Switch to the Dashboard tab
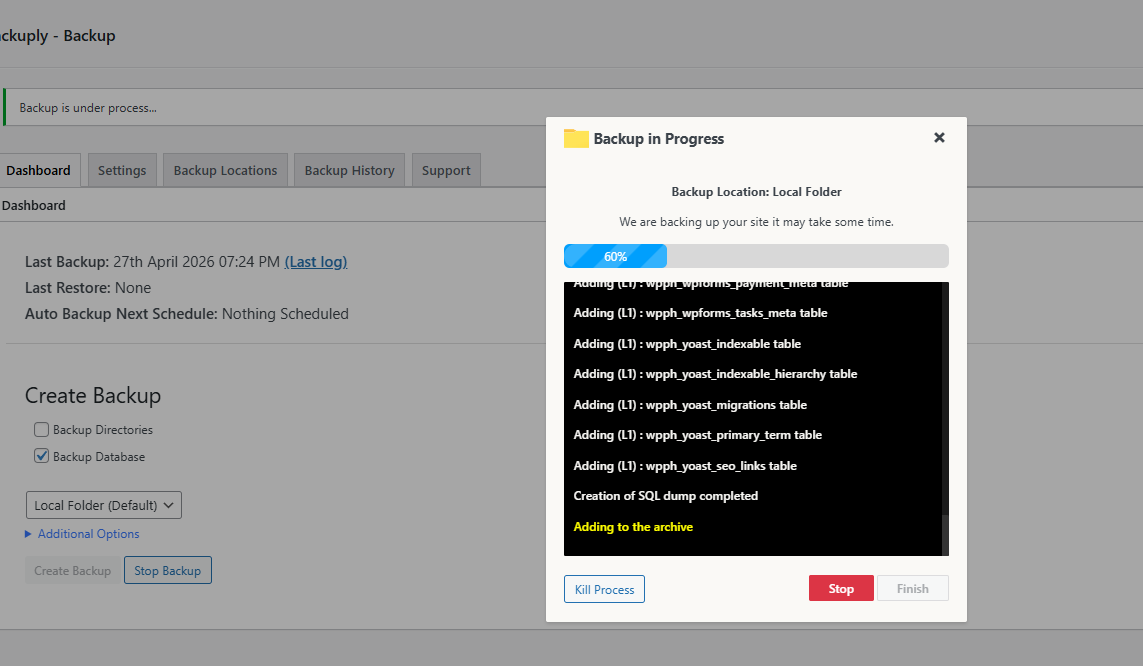The width and height of the screenshot is (1143, 666). 38,171
